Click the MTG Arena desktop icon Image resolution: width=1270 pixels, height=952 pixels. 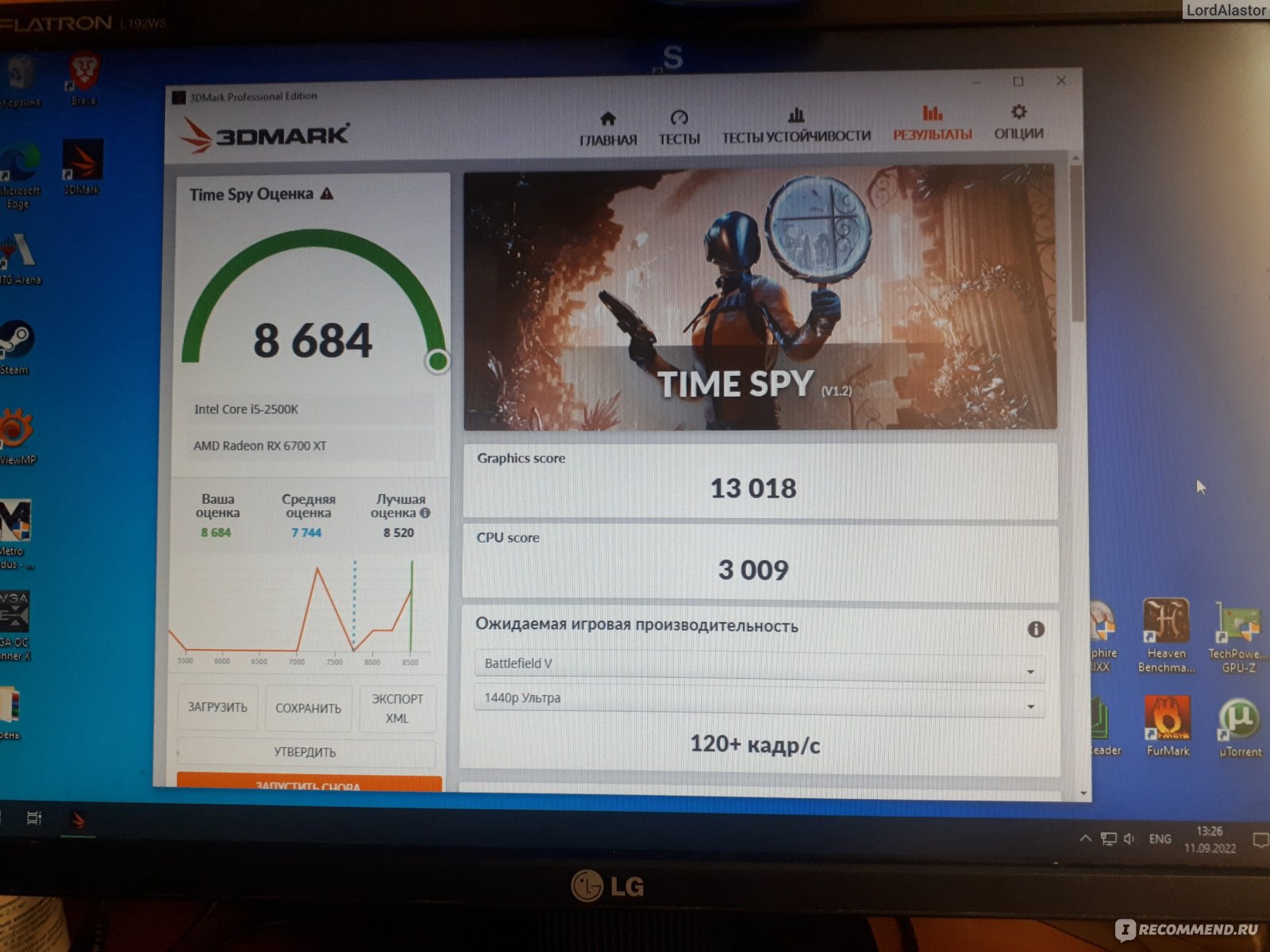[20, 259]
